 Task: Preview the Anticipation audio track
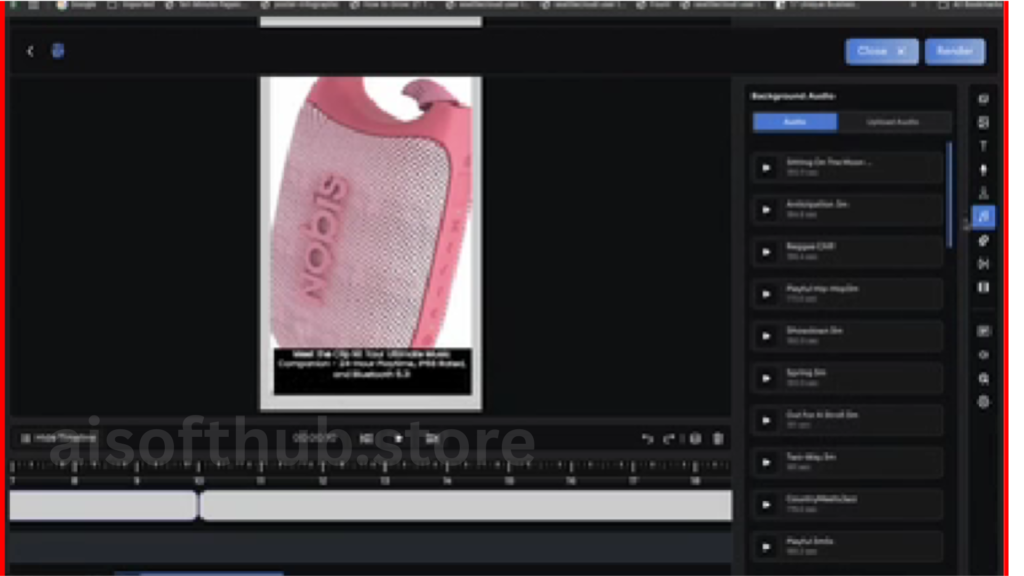[x=767, y=210]
